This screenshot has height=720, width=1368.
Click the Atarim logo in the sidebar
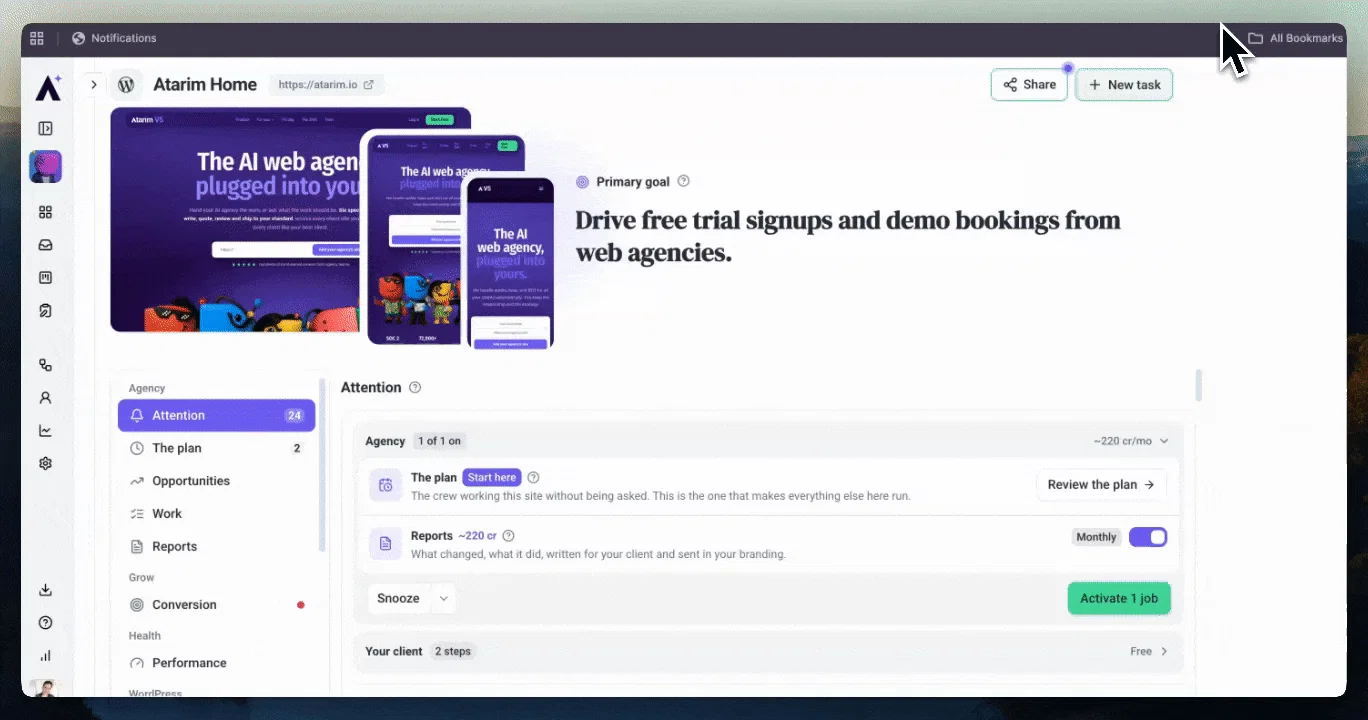[47, 88]
